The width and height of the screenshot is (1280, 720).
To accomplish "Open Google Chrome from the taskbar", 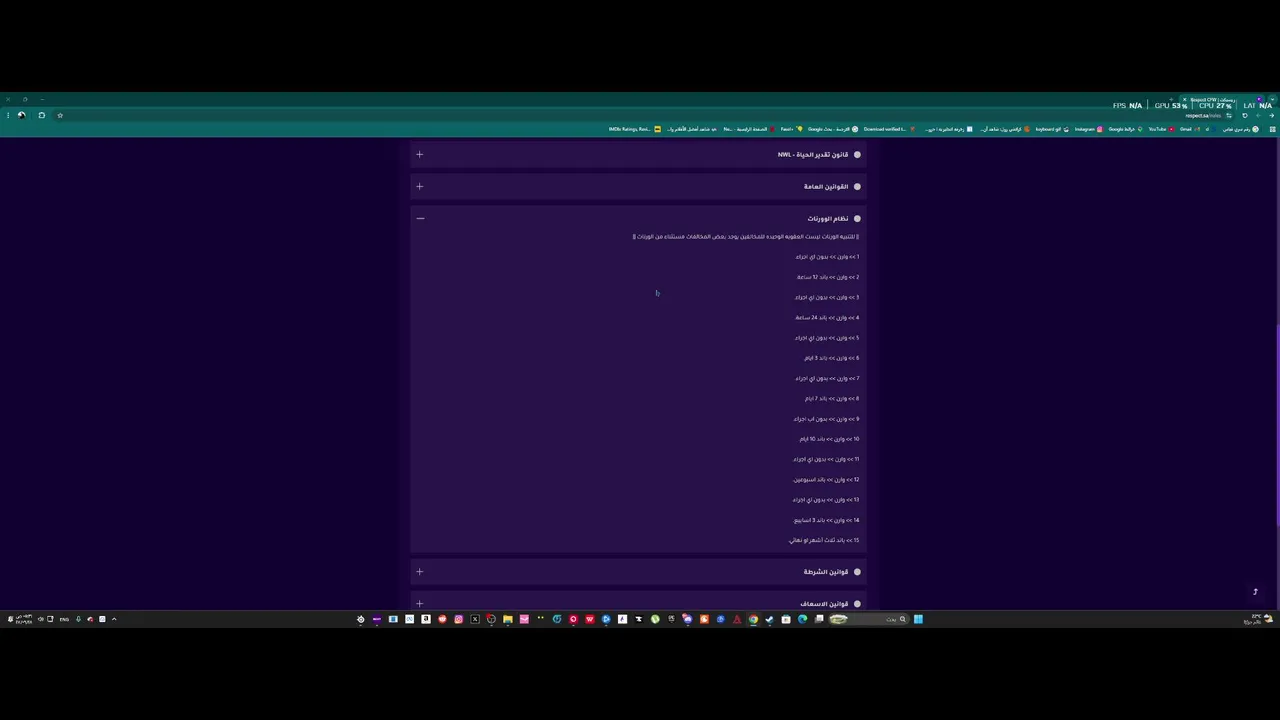I will pos(753,619).
